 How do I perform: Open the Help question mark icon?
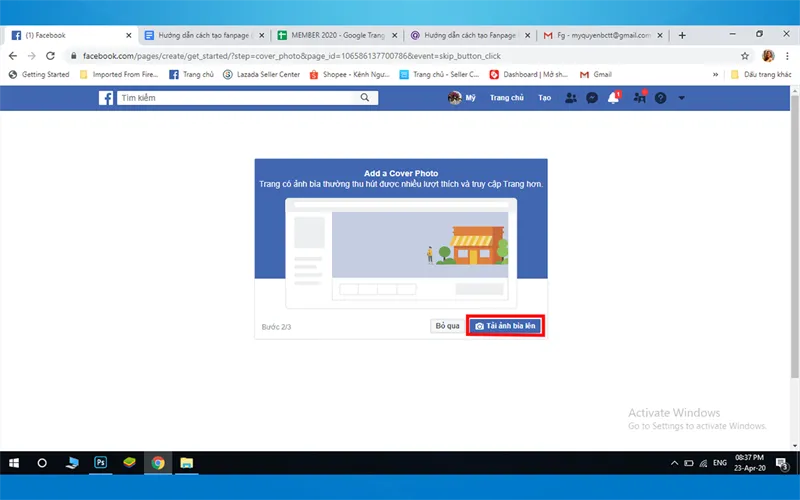(x=660, y=98)
